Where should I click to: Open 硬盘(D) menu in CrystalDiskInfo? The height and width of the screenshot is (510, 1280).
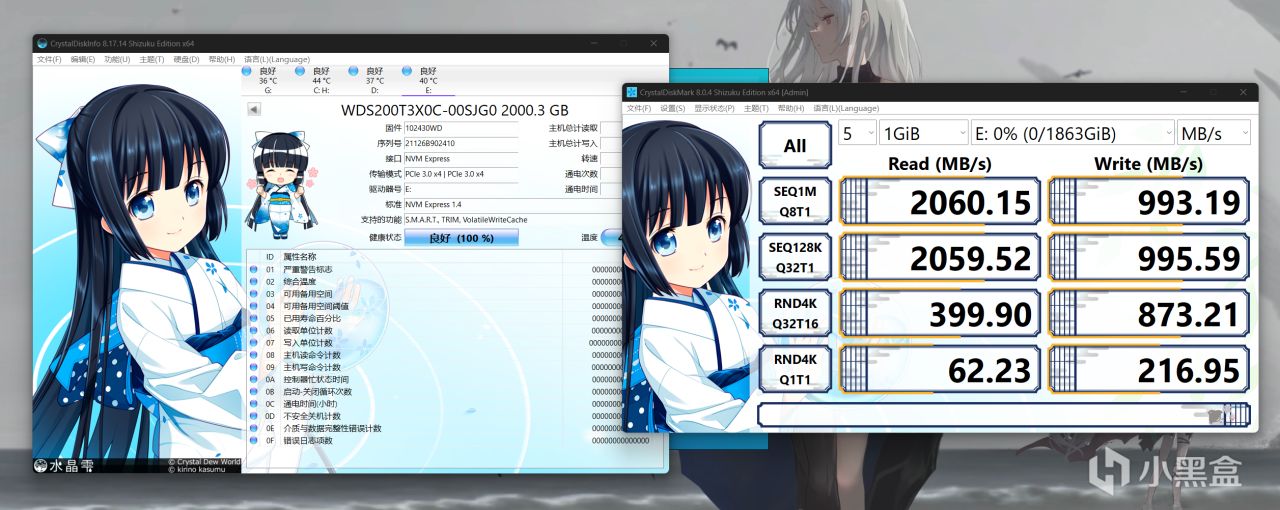point(187,59)
